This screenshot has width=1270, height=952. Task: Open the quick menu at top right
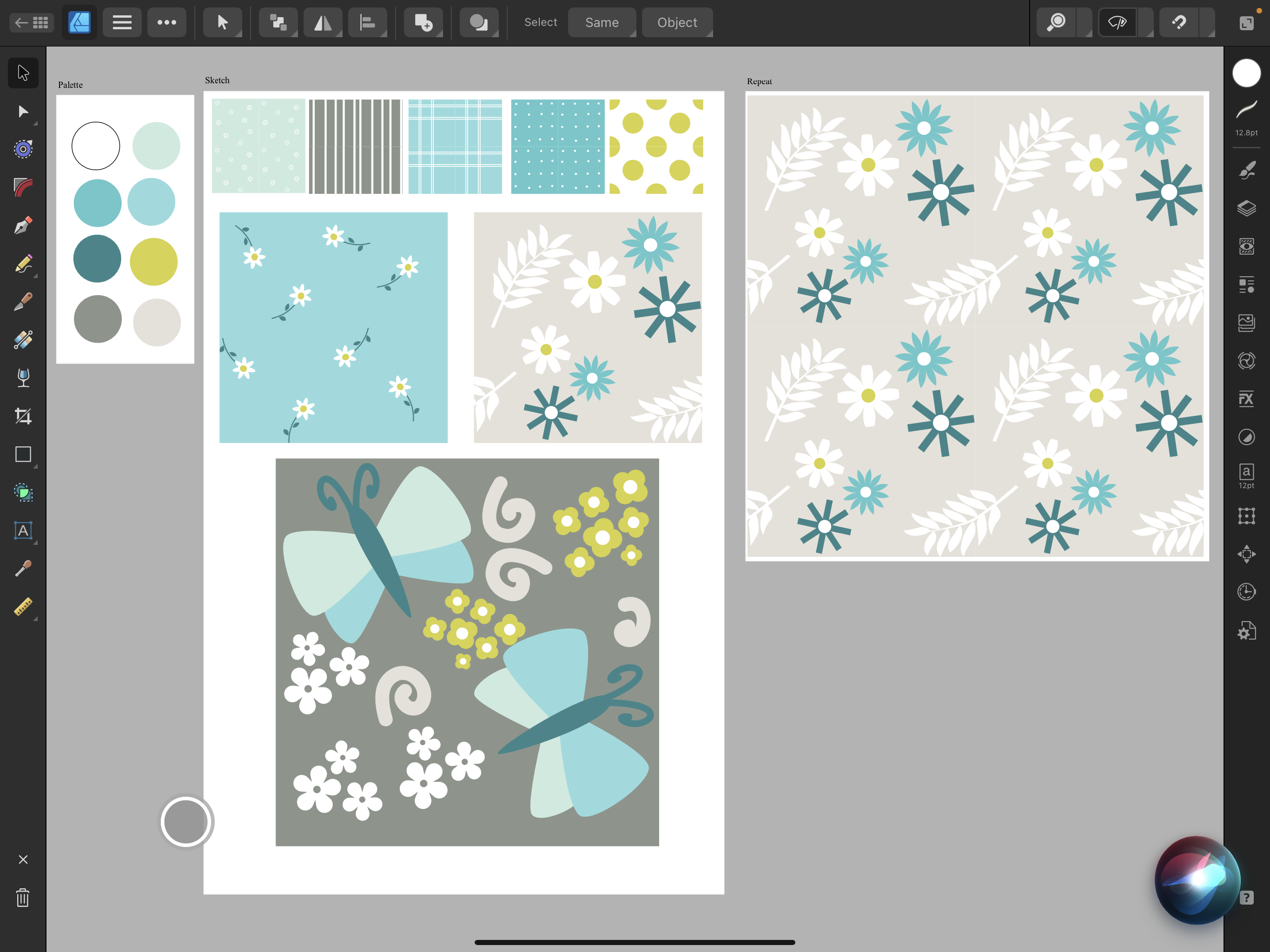pyautogui.click(x=1246, y=22)
